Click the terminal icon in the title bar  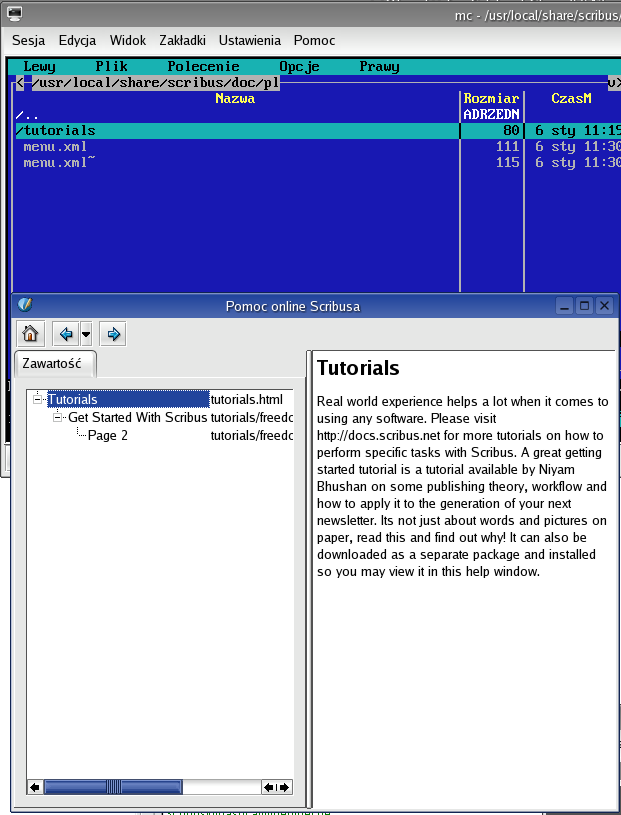(14, 13)
